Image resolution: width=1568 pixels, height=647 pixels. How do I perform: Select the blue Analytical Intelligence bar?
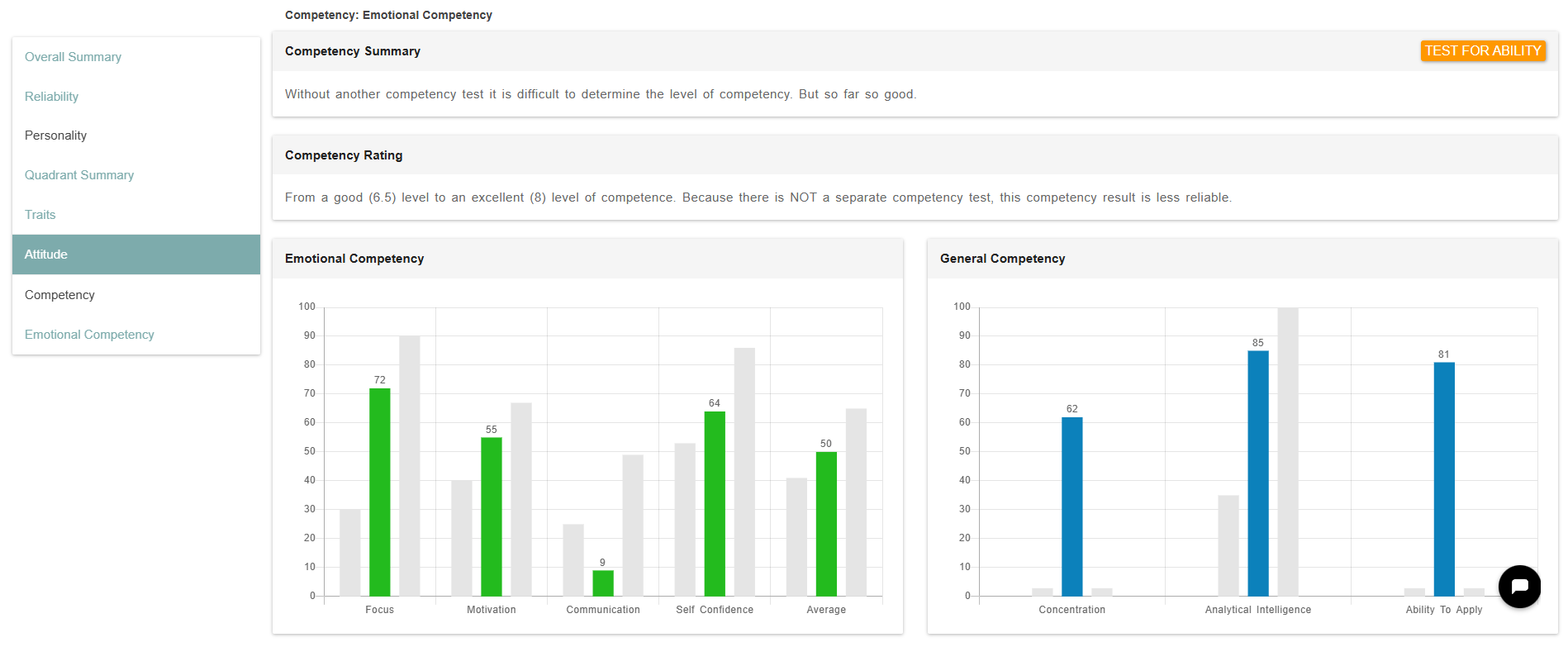coord(1257,473)
